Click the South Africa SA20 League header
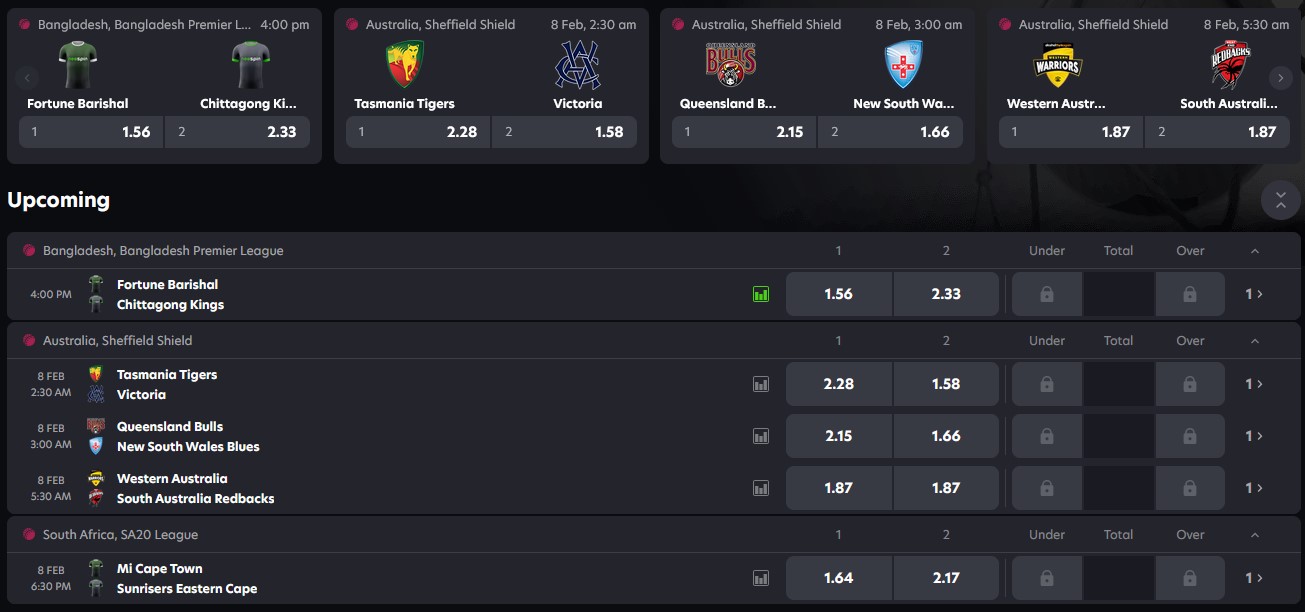The image size is (1305, 612). pos(122,534)
